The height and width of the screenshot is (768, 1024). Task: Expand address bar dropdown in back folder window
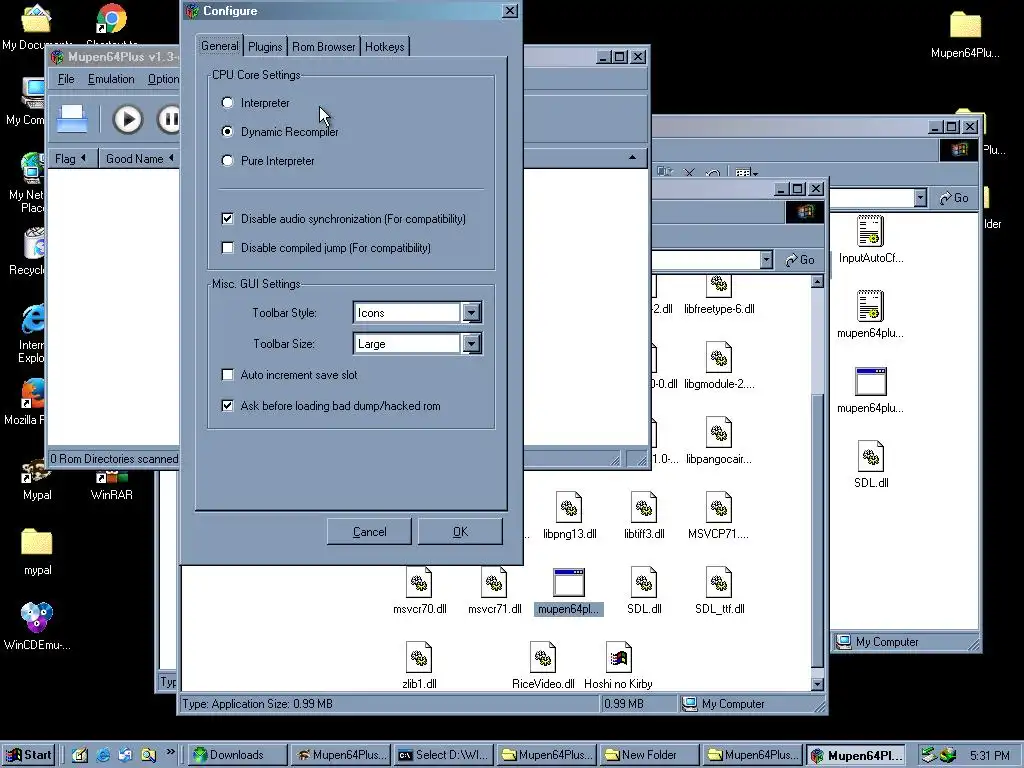(x=920, y=198)
